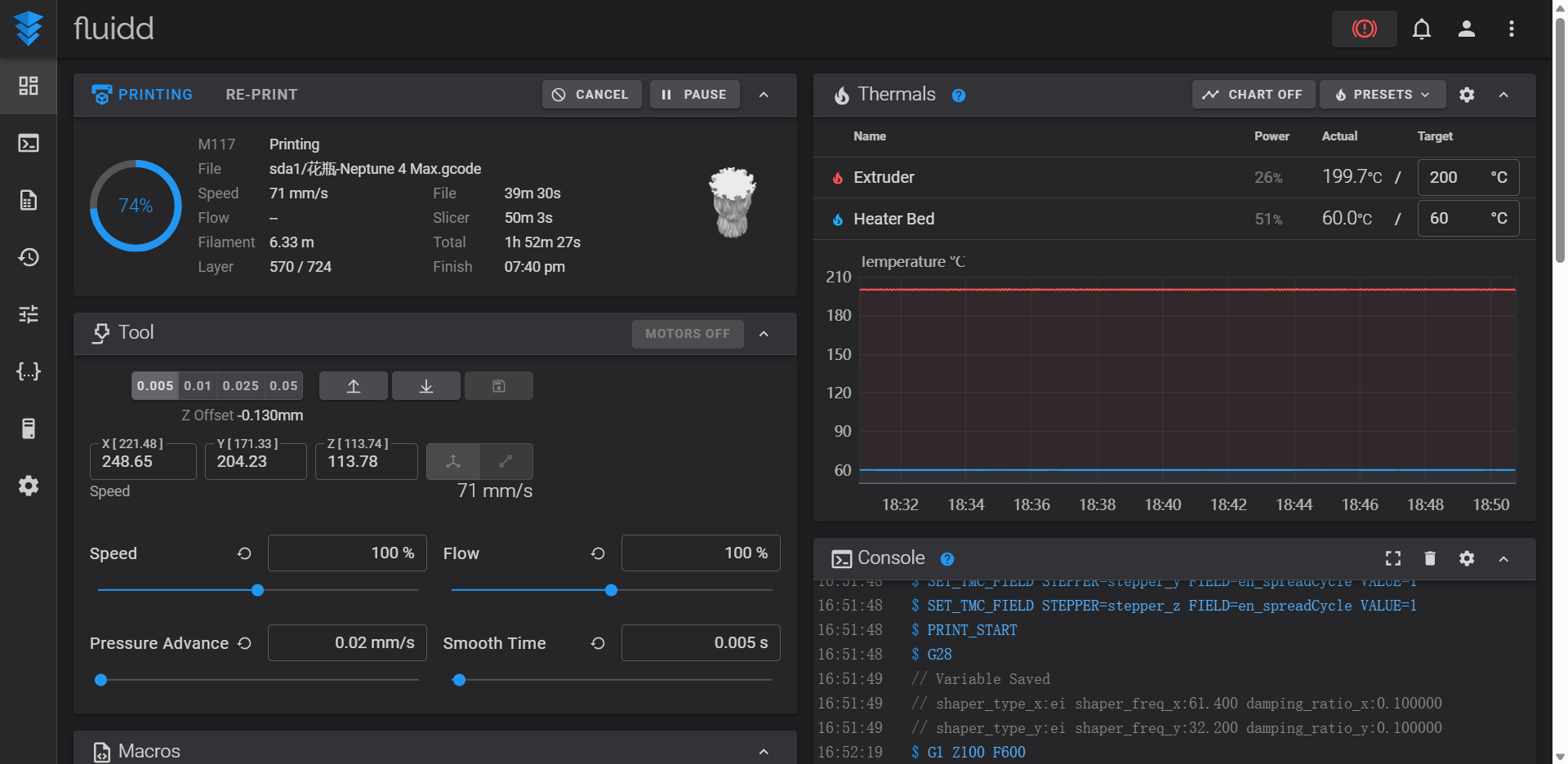This screenshot has width=1568, height=764.
Task: Cancel the current print
Action: [x=591, y=95]
